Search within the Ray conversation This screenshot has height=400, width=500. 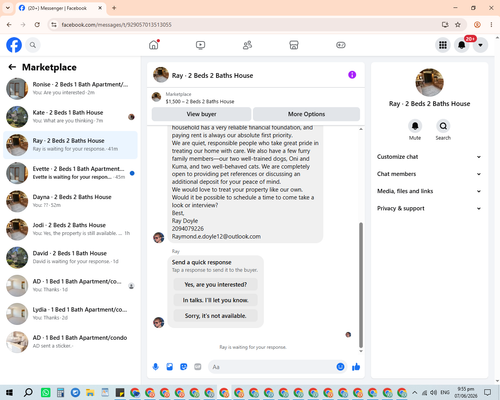(x=443, y=126)
